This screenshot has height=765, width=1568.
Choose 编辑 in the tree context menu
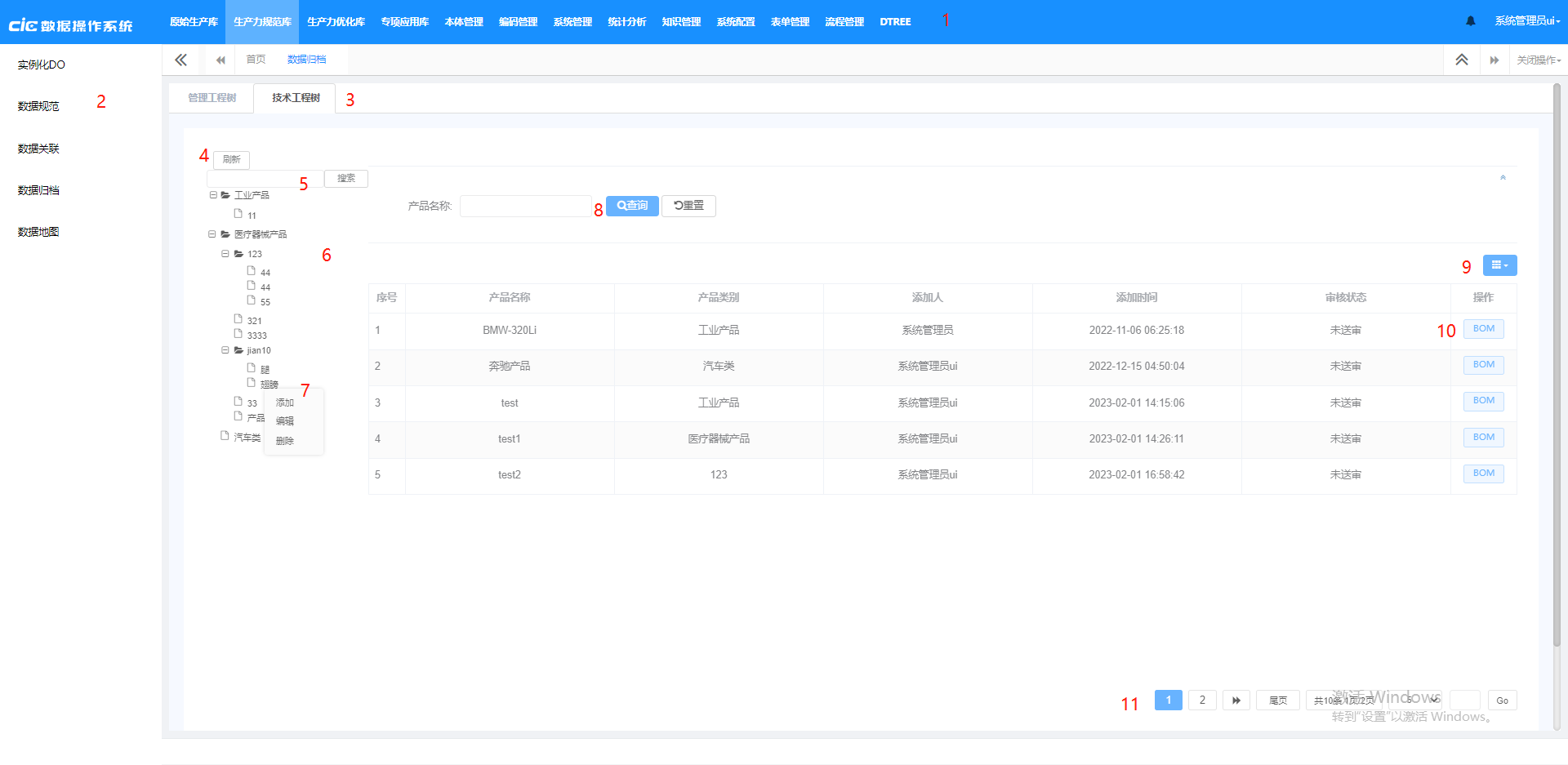(x=285, y=421)
